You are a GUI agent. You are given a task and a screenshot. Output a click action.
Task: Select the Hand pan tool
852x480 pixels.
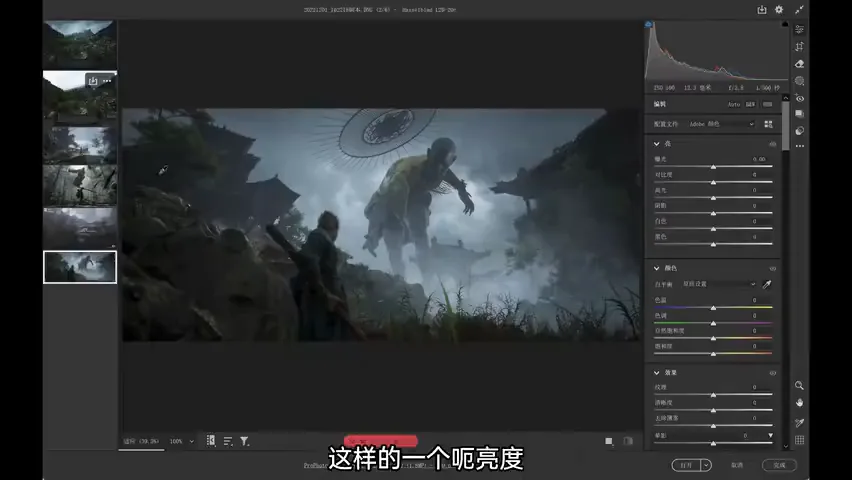799,403
